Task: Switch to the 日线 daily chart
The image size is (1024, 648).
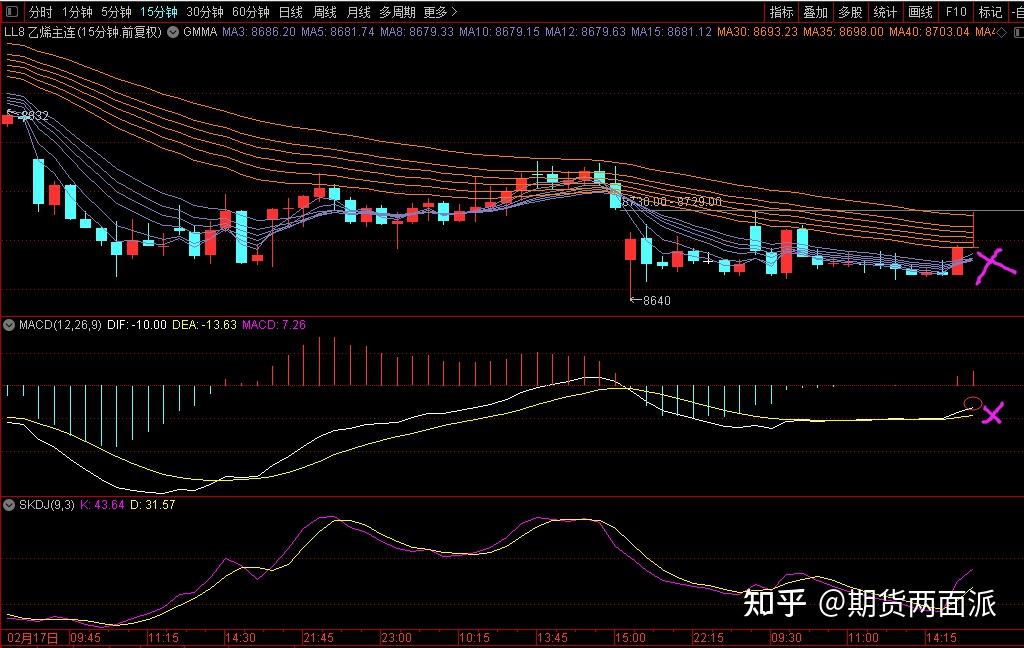Action: [291, 12]
